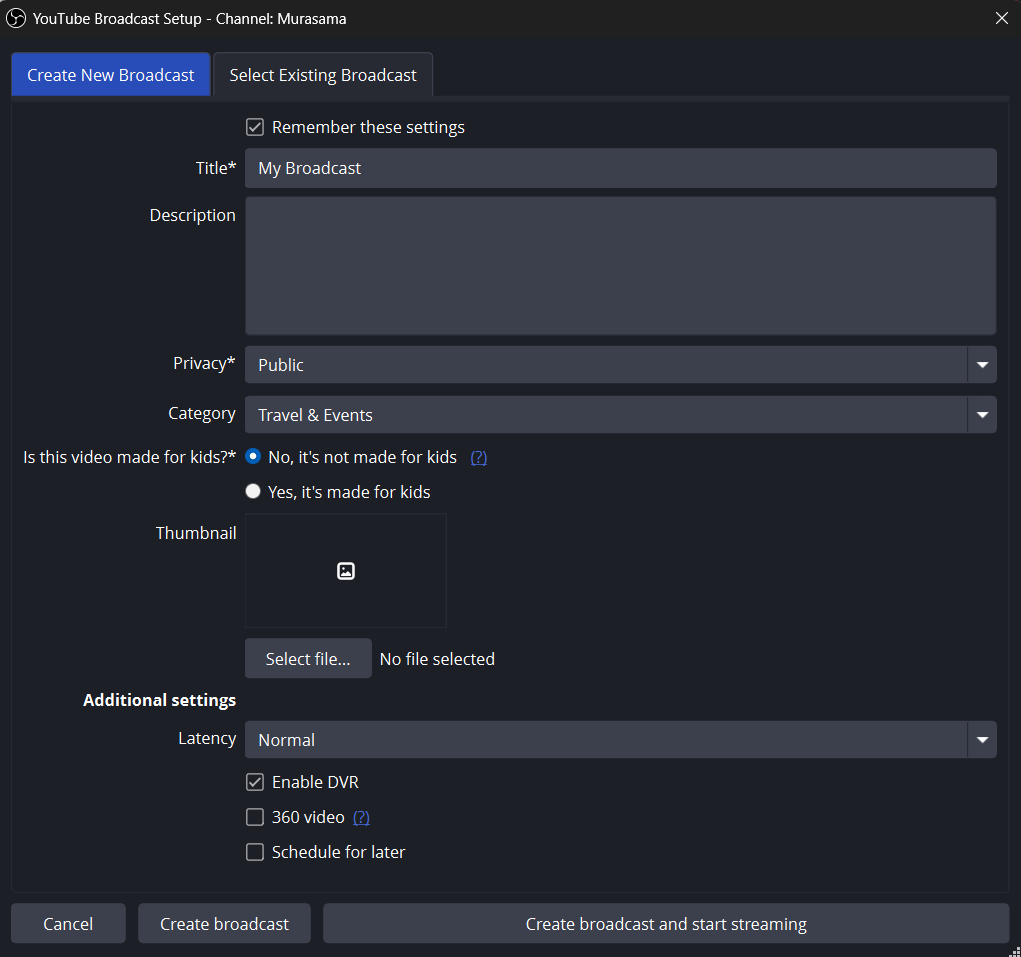Open help link next to 360 video
Viewport: 1021px width, 957px height.
click(361, 817)
